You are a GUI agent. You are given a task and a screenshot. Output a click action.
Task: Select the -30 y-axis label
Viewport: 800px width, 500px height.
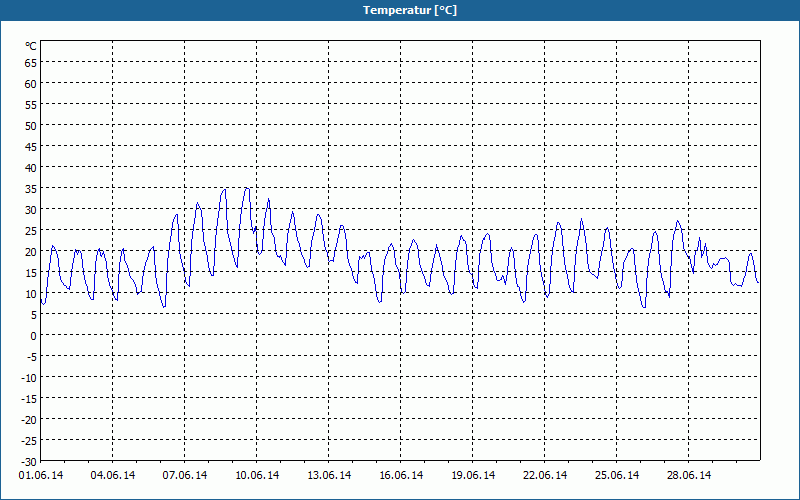pyautogui.click(x=29, y=462)
